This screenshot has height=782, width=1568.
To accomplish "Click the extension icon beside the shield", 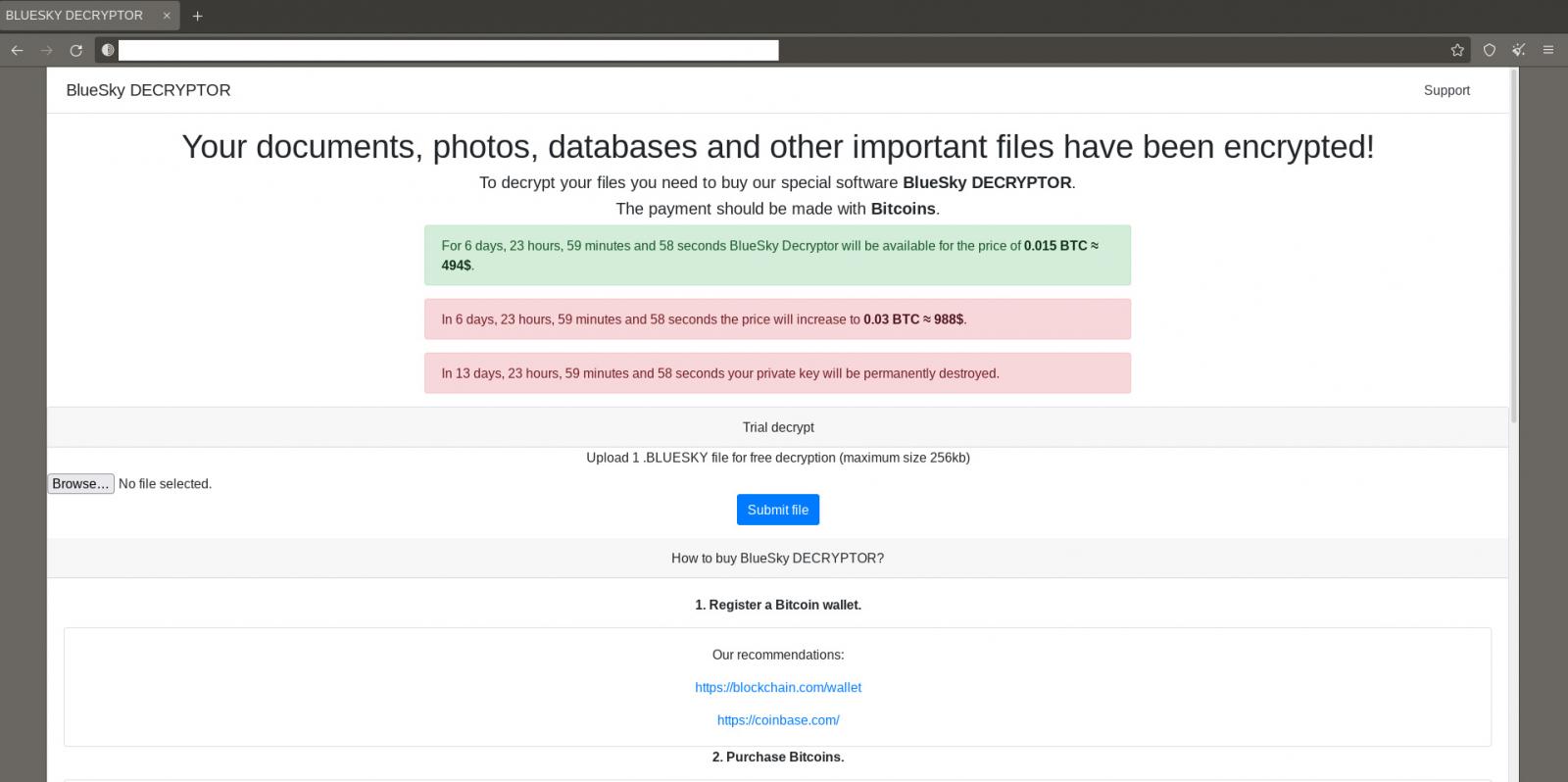I will point(1518,50).
